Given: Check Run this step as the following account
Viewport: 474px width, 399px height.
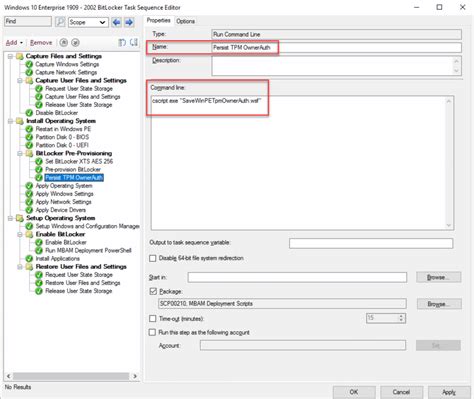Looking at the screenshot, I should (153, 332).
